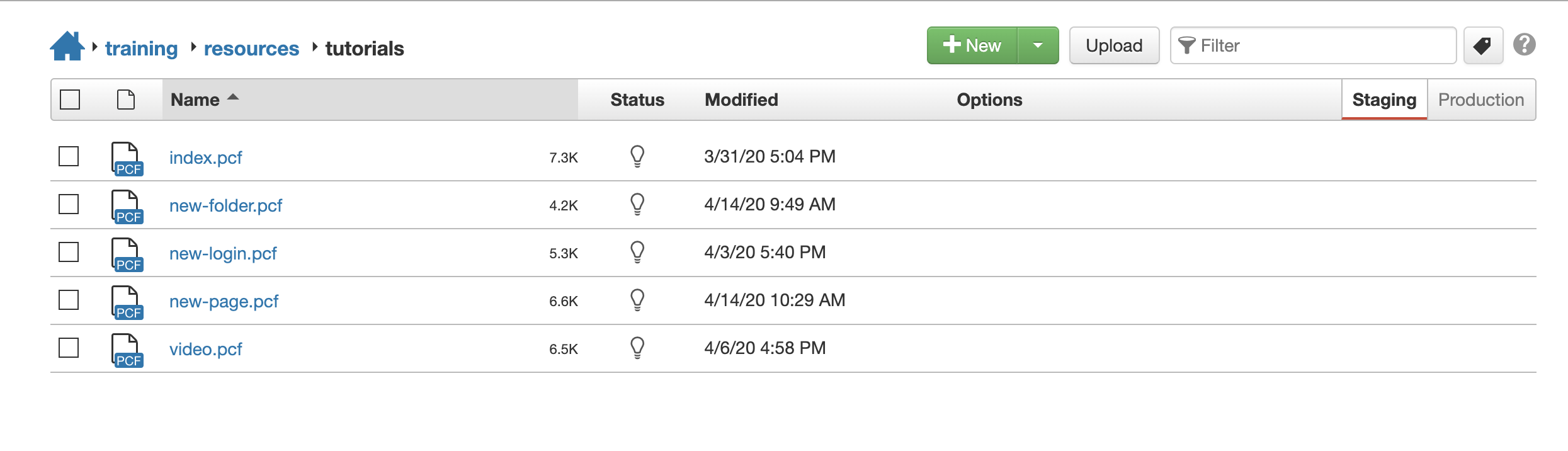Click into the Filter input field
Screen dimensions: 1568x451
(x=1313, y=45)
